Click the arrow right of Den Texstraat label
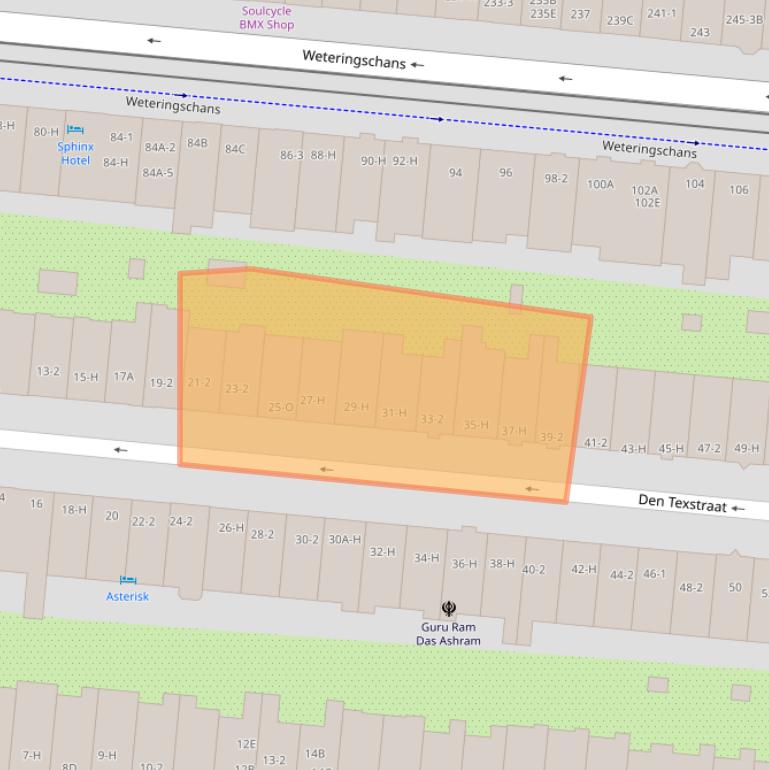This screenshot has width=769, height=770. coord(738,509)
